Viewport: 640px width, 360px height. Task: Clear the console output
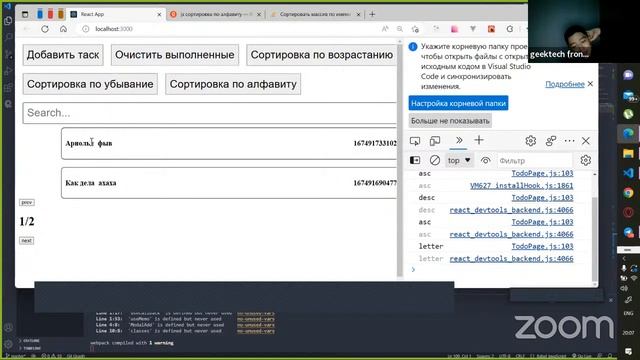(435, 160)
